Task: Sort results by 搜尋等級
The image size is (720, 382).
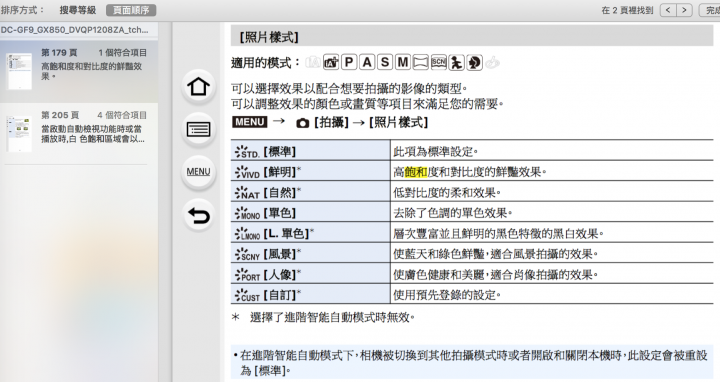Action: (78, 10)
